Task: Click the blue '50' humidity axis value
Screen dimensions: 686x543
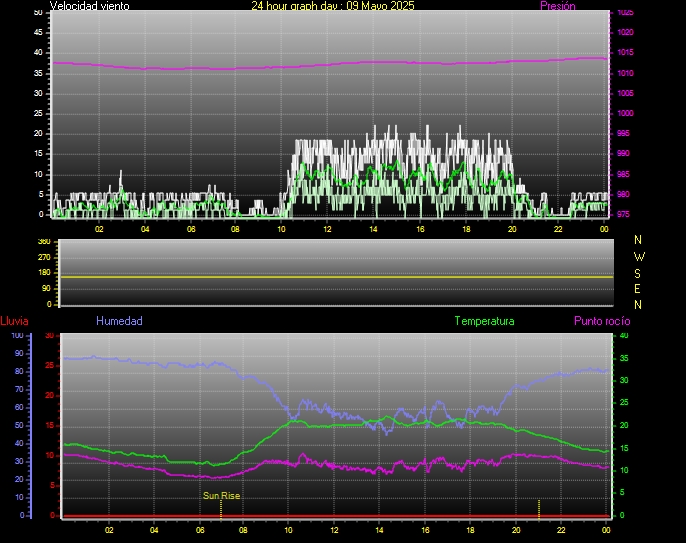Action: click(19, 425)
